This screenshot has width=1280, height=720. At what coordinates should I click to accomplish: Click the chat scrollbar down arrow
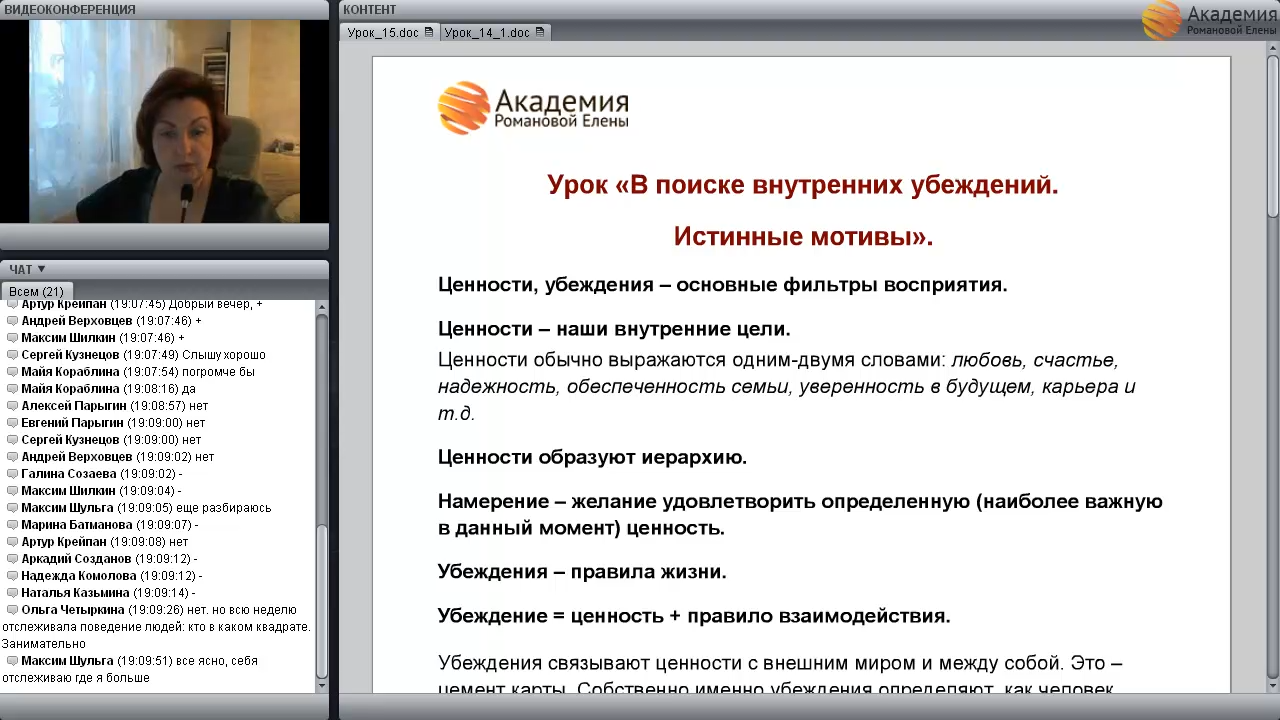point(322,686)
